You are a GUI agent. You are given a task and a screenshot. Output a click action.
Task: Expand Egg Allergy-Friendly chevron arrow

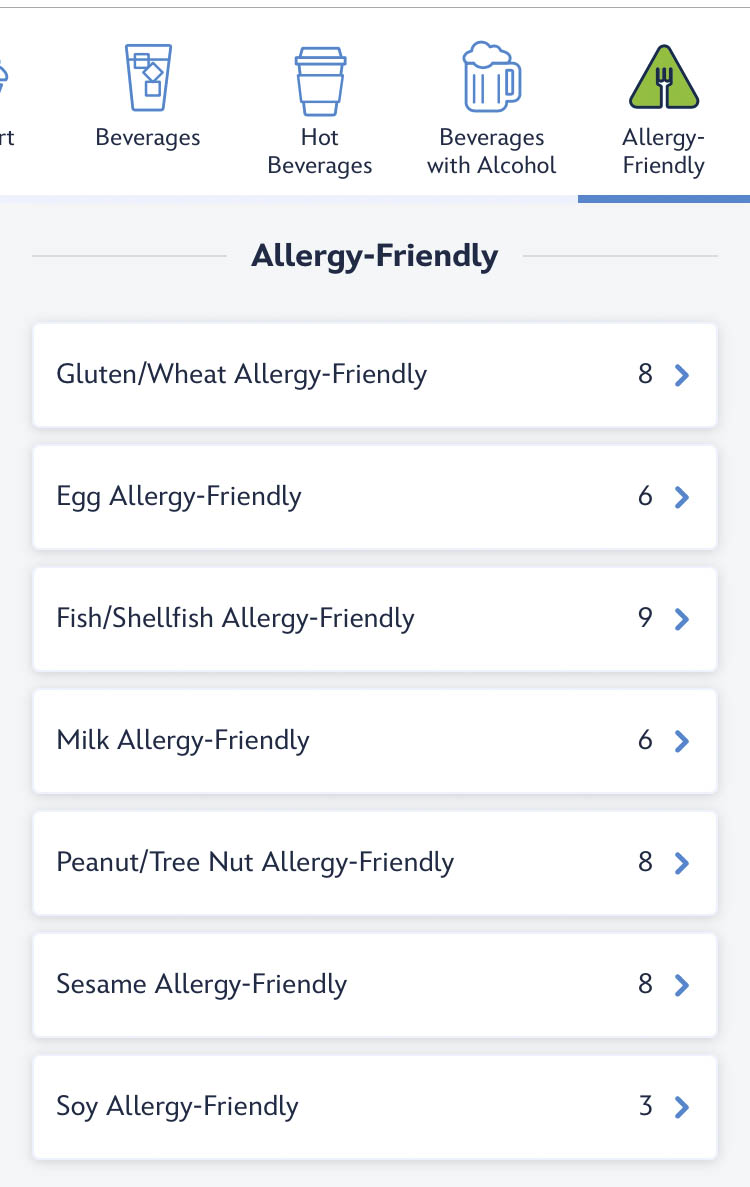point(682,497)
